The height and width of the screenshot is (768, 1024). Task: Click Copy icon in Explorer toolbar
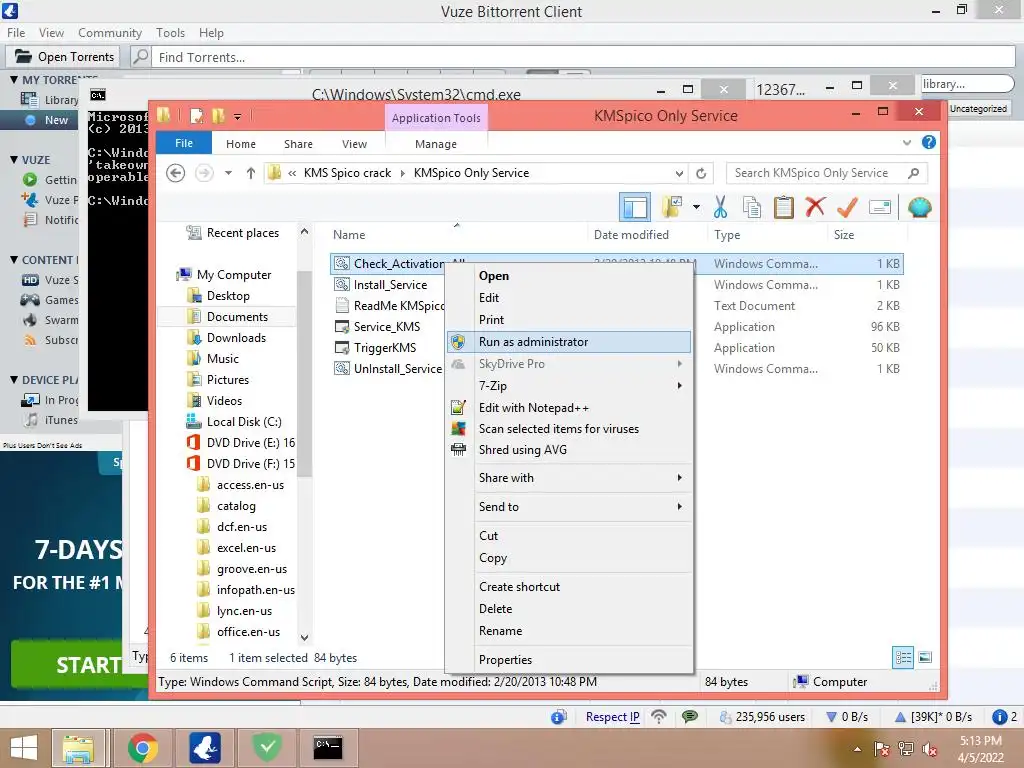pyautogui.click(x=752, y=207)
